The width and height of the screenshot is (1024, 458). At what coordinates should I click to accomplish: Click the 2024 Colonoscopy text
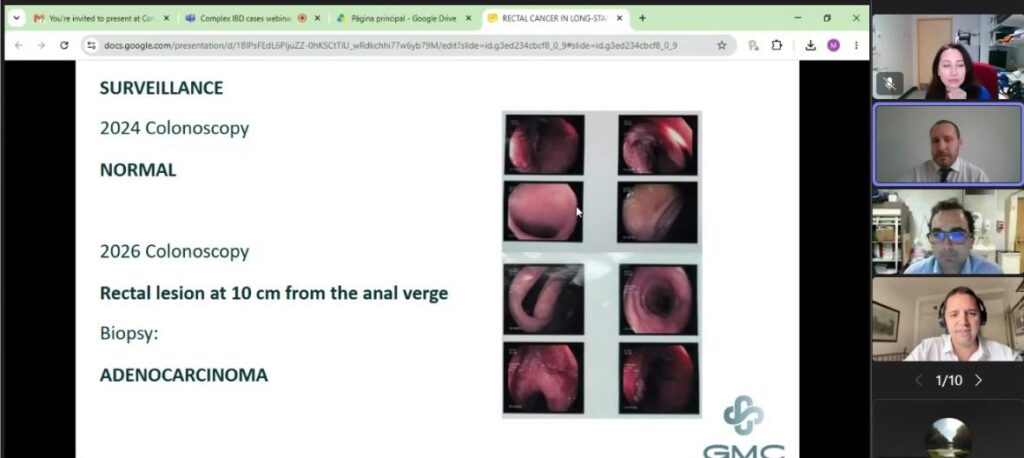coord(174,128)
